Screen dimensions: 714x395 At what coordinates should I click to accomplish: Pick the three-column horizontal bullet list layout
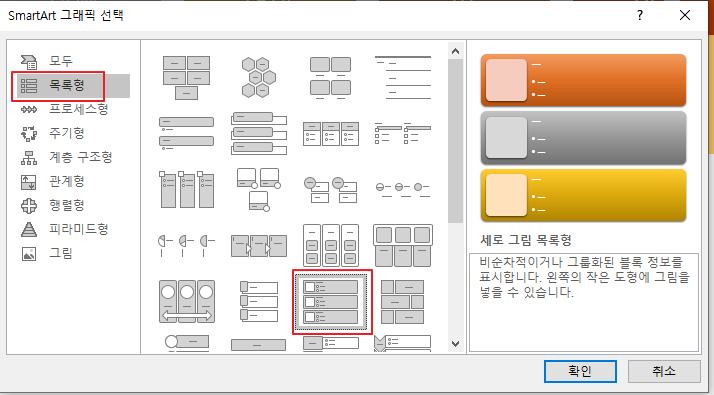(x=331, y=133)
